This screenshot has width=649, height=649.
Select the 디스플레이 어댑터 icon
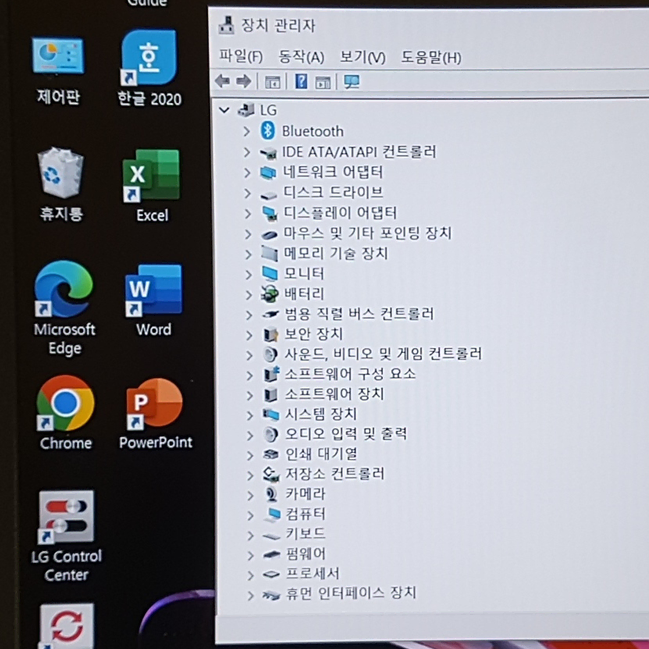[269, 213]
